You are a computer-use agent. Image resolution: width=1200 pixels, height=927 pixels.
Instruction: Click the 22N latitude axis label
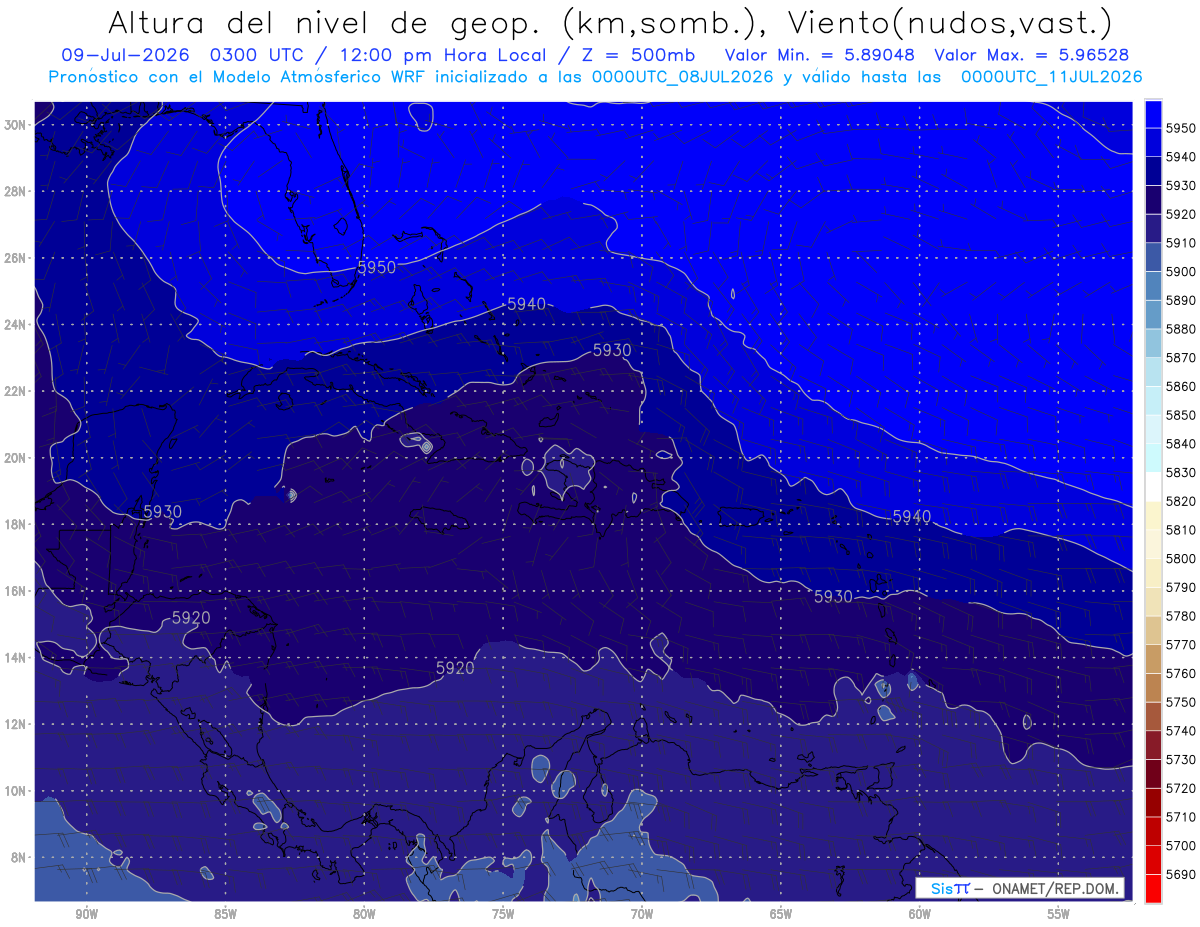point(15,391)
